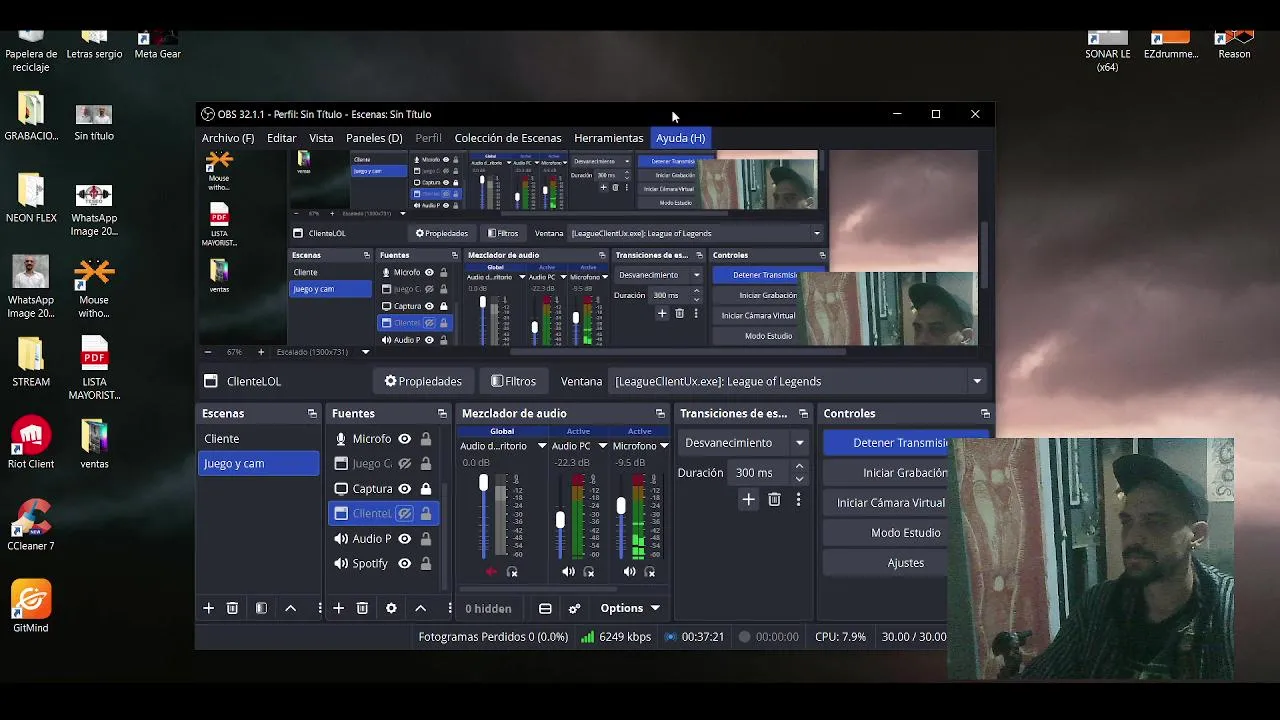The width and height of the screenshot is (1280, 720).
Task: Open the Fuentes toolbar three-dot menu
Action: coord(449,608)
